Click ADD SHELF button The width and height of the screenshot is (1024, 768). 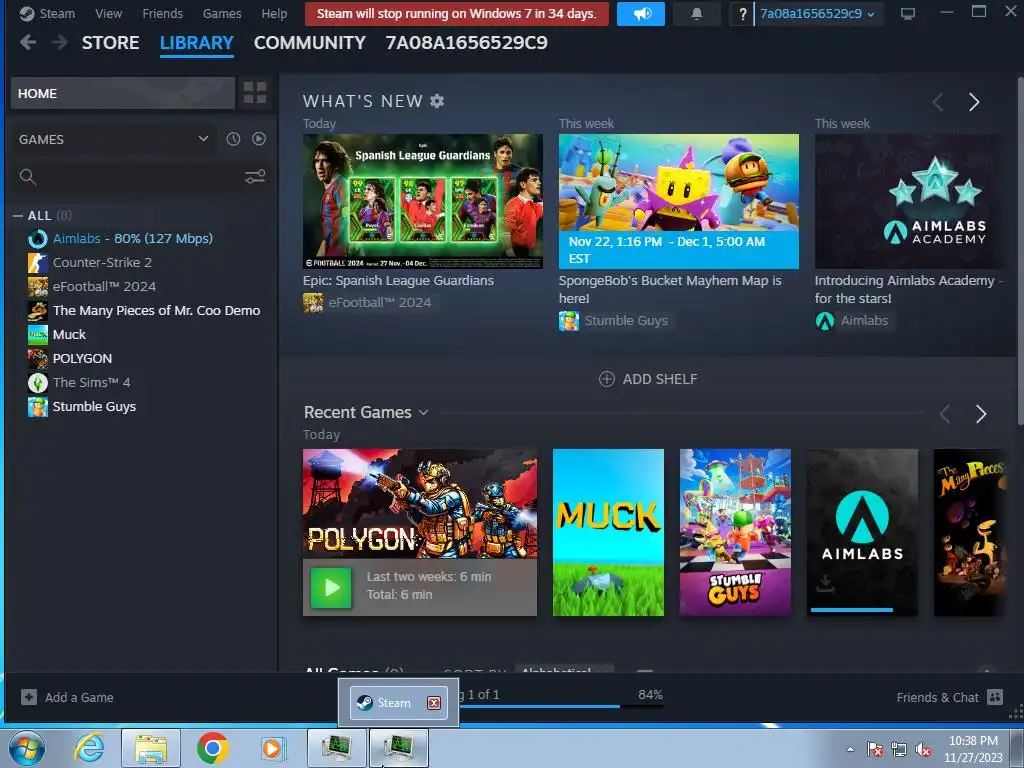click(x=648, y=379)
